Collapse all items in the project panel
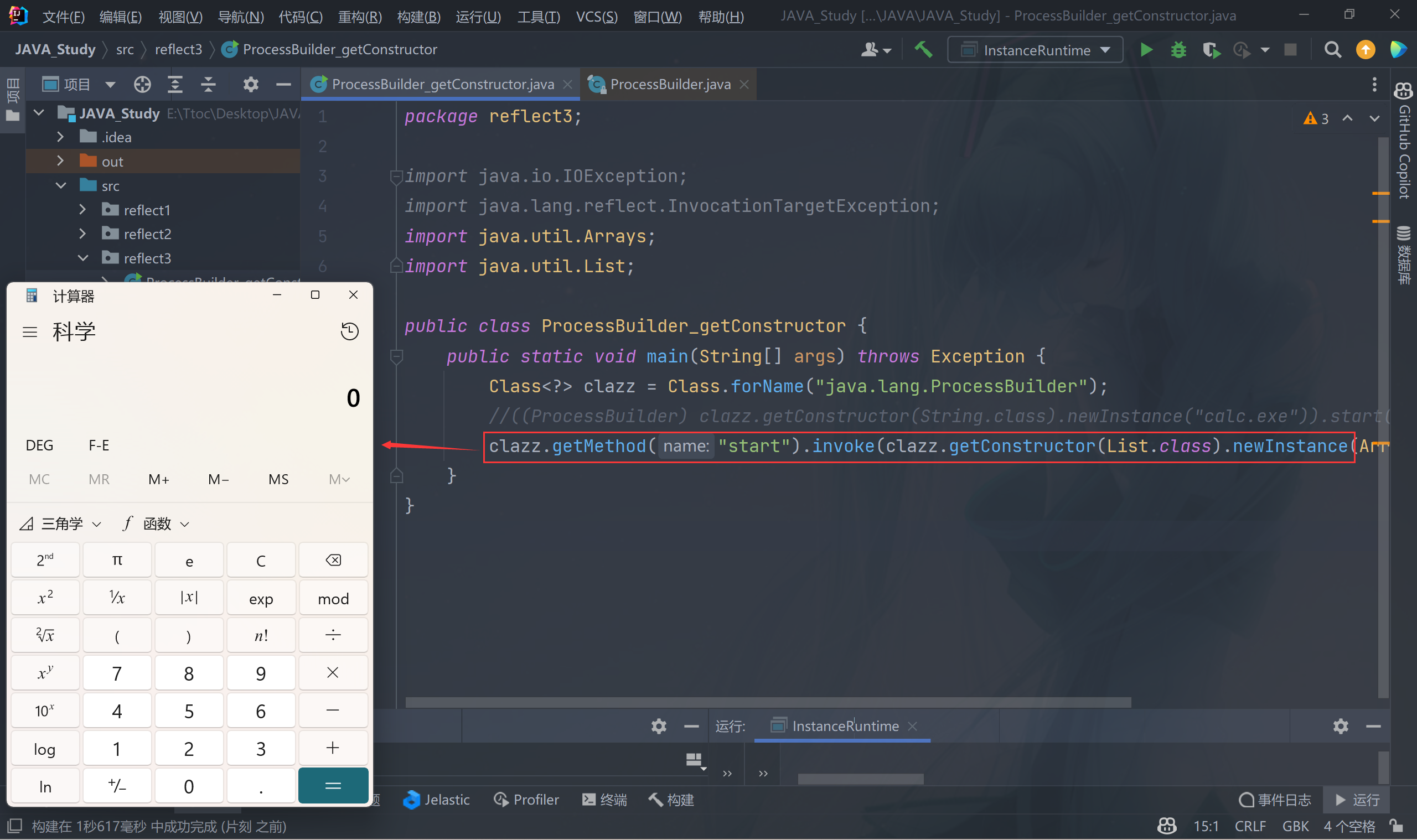Image resolution: width=1417 pixels, height=840 pixels. point(208,84)
